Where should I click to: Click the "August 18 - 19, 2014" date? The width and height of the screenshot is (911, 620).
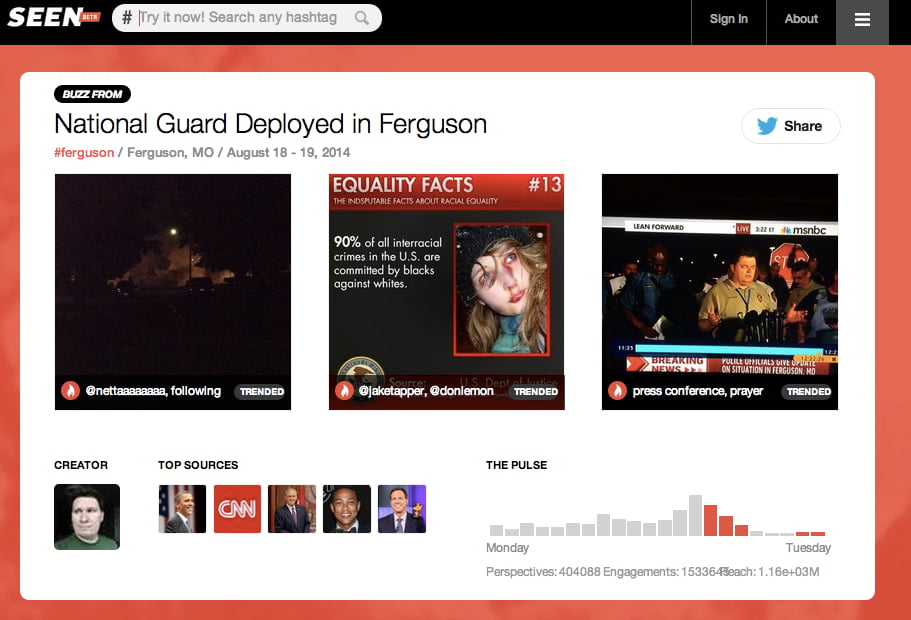pos(288,152)
